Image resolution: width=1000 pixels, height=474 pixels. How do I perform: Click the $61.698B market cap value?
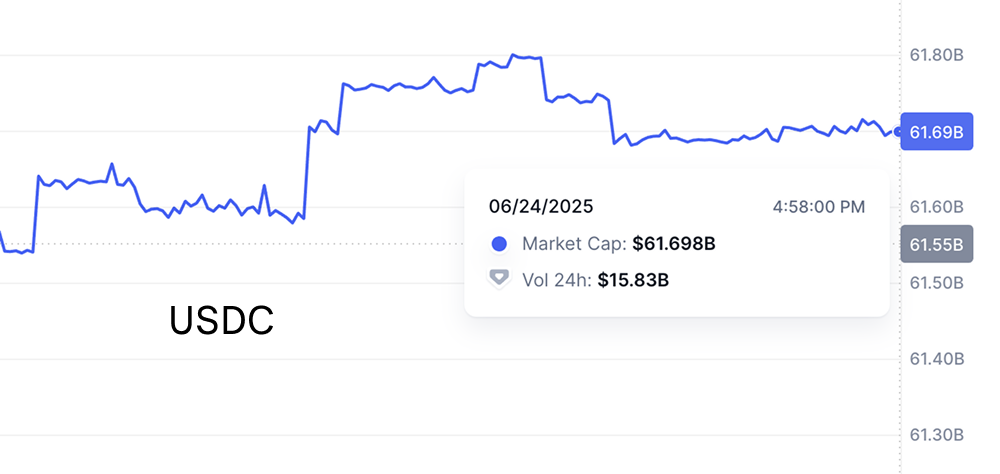[x=674, y=243]
